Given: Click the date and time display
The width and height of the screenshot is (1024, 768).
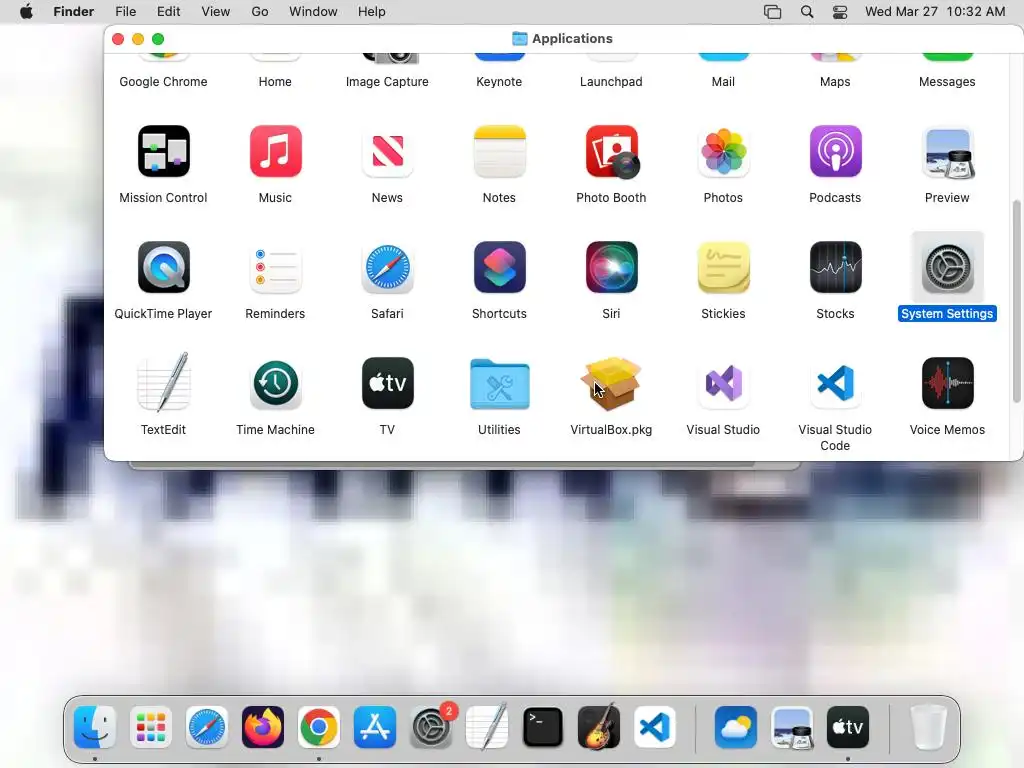Looking at the screenshot, I should 935,12.
